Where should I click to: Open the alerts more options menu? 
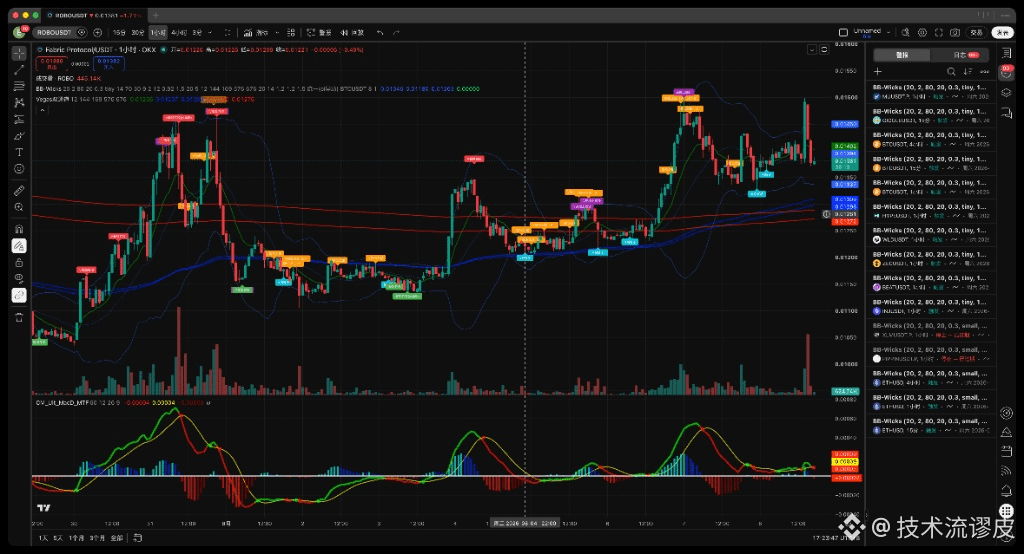[984, 71]
